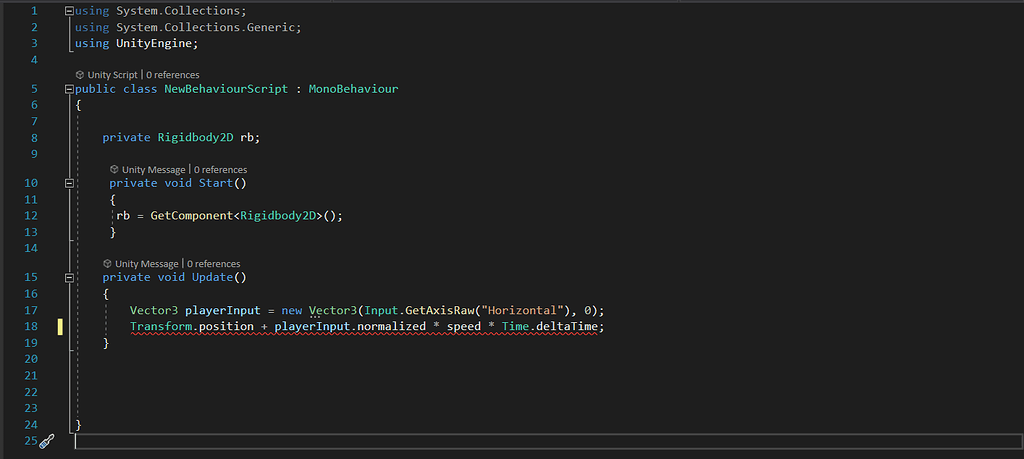Open '0 references' above the class declaration
Image resolution: width=1024 pixels, height=459 pixels.
[x=172, y=75]
